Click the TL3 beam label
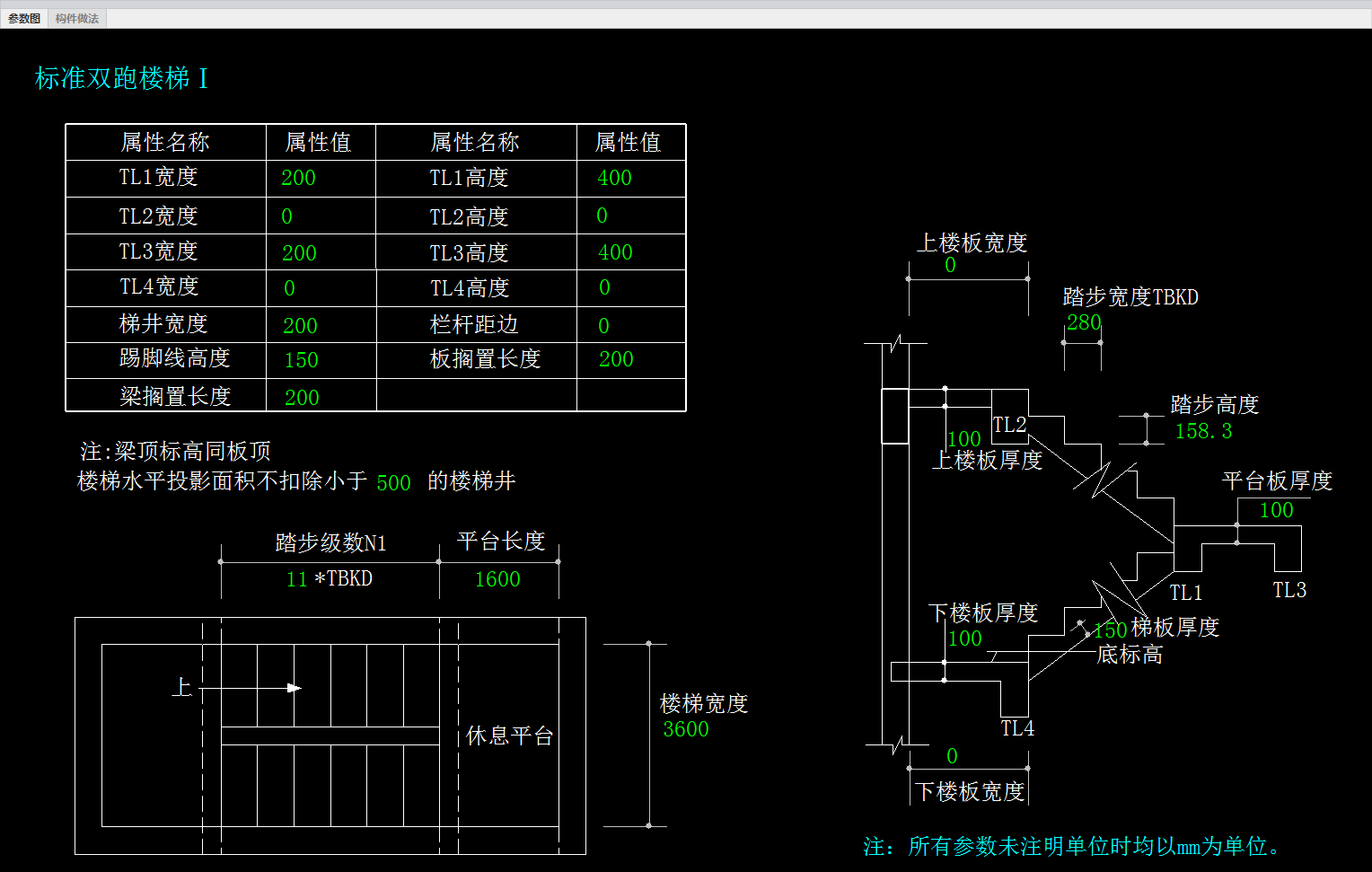 1289,590
